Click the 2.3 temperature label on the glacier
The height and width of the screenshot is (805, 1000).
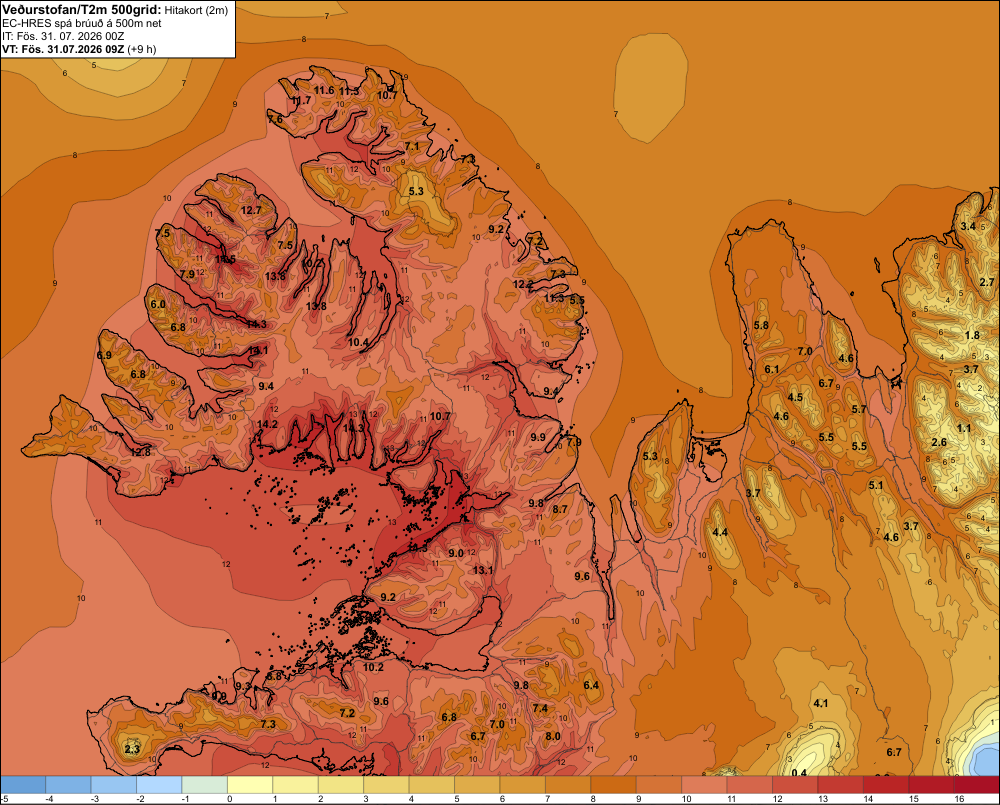[132, 749]
